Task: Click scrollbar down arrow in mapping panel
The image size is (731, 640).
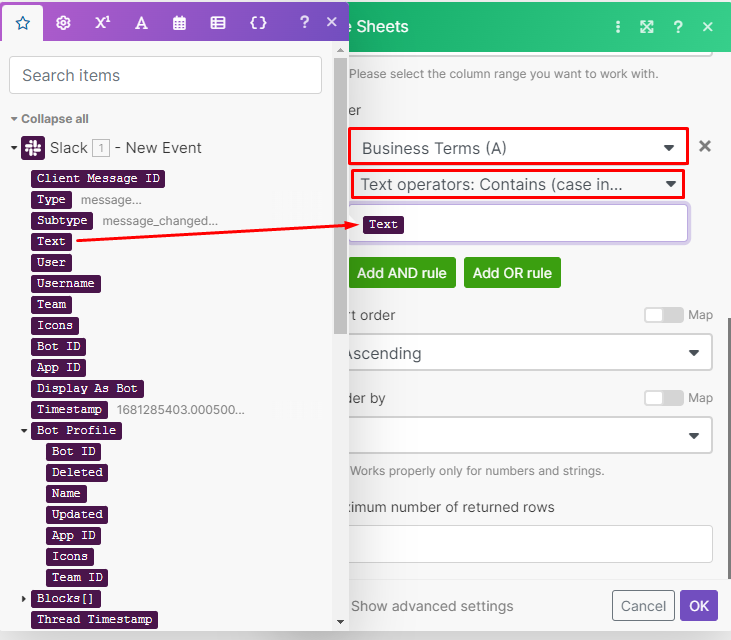Action: [x=340, y=621]
